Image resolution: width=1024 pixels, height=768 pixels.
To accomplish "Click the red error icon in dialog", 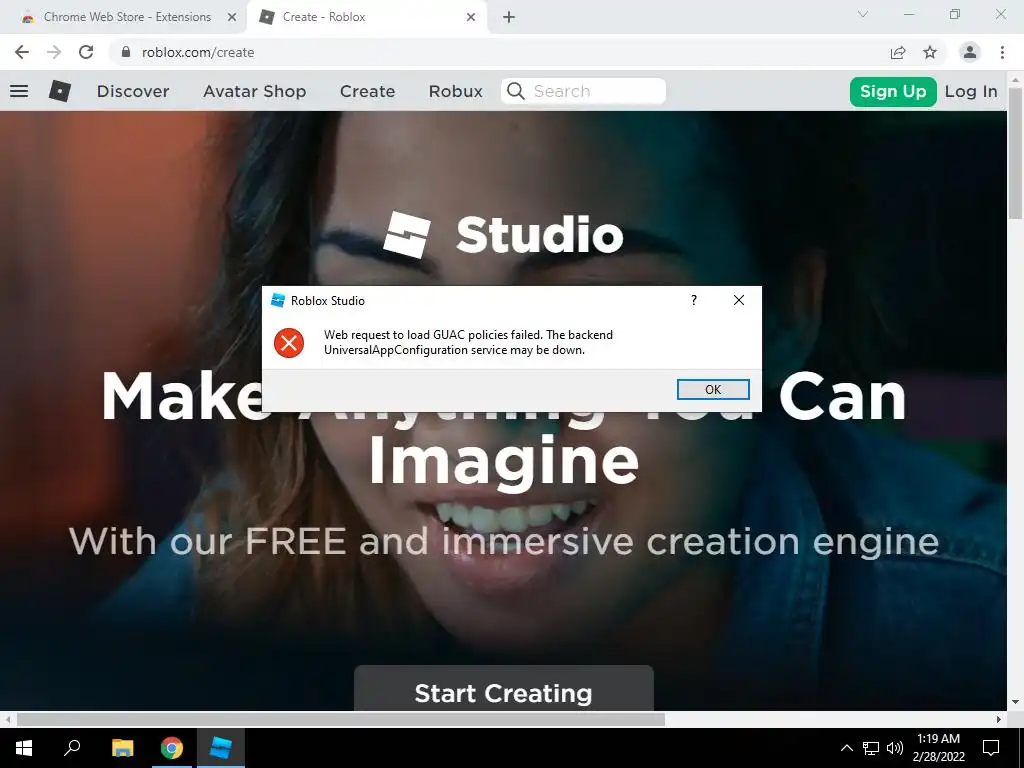I will coord(289,343).
